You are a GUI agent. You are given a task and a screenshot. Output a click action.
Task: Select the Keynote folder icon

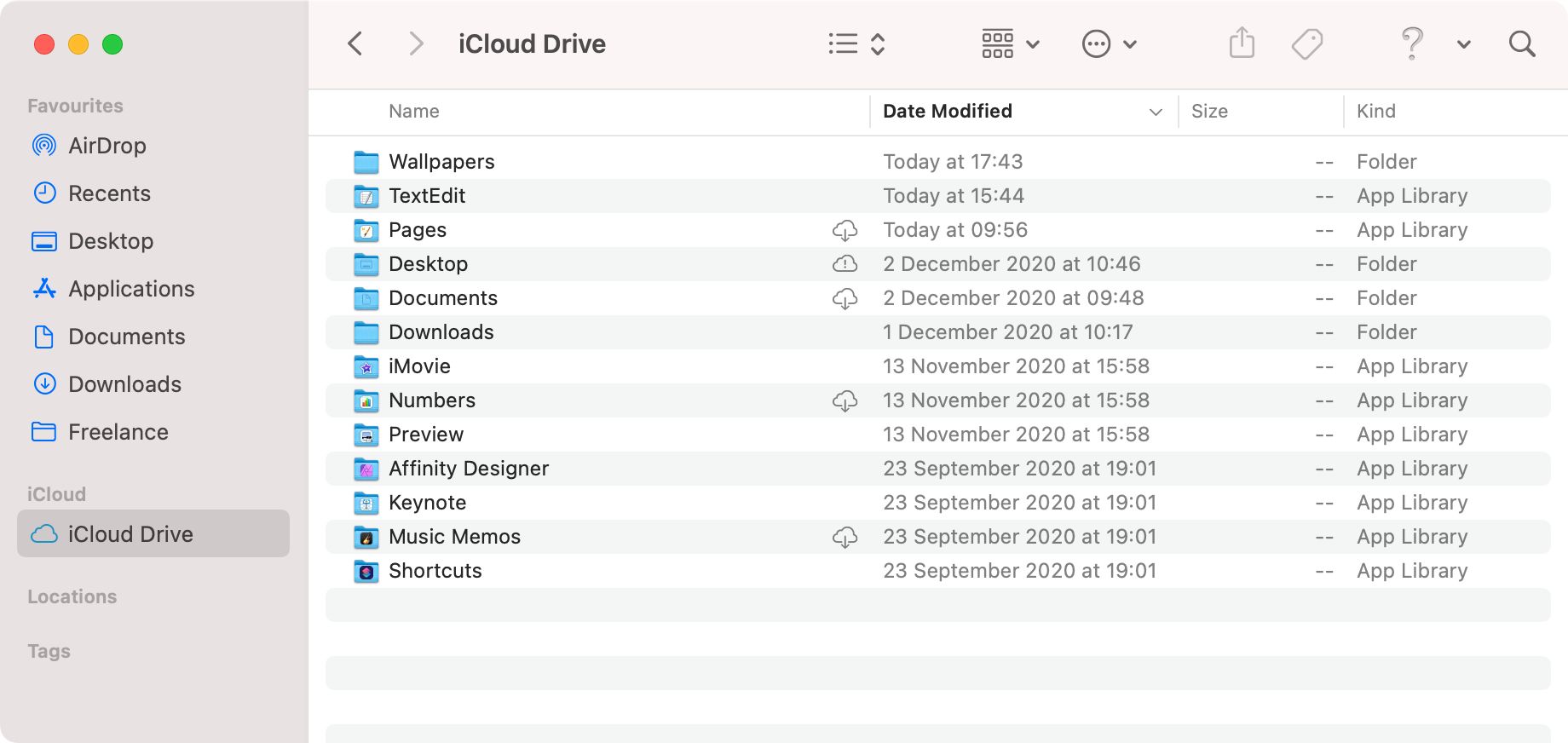point(366,503)
